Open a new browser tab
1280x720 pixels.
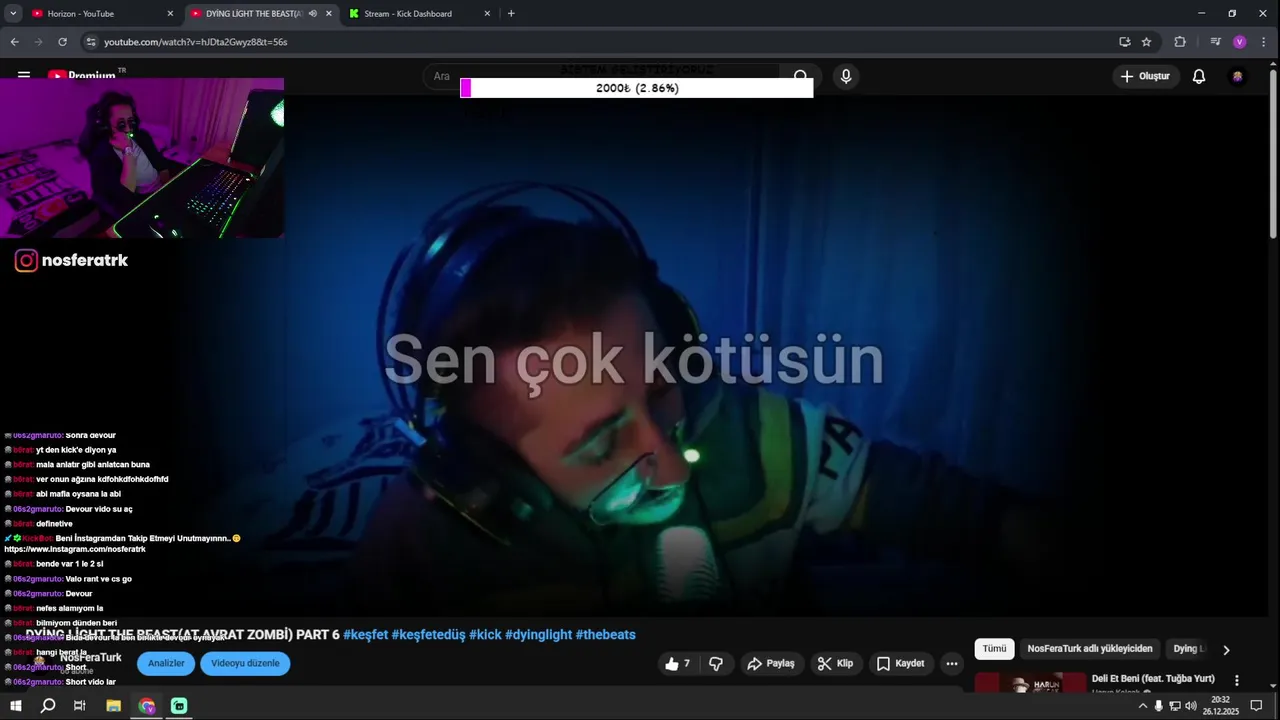[511, 14]
